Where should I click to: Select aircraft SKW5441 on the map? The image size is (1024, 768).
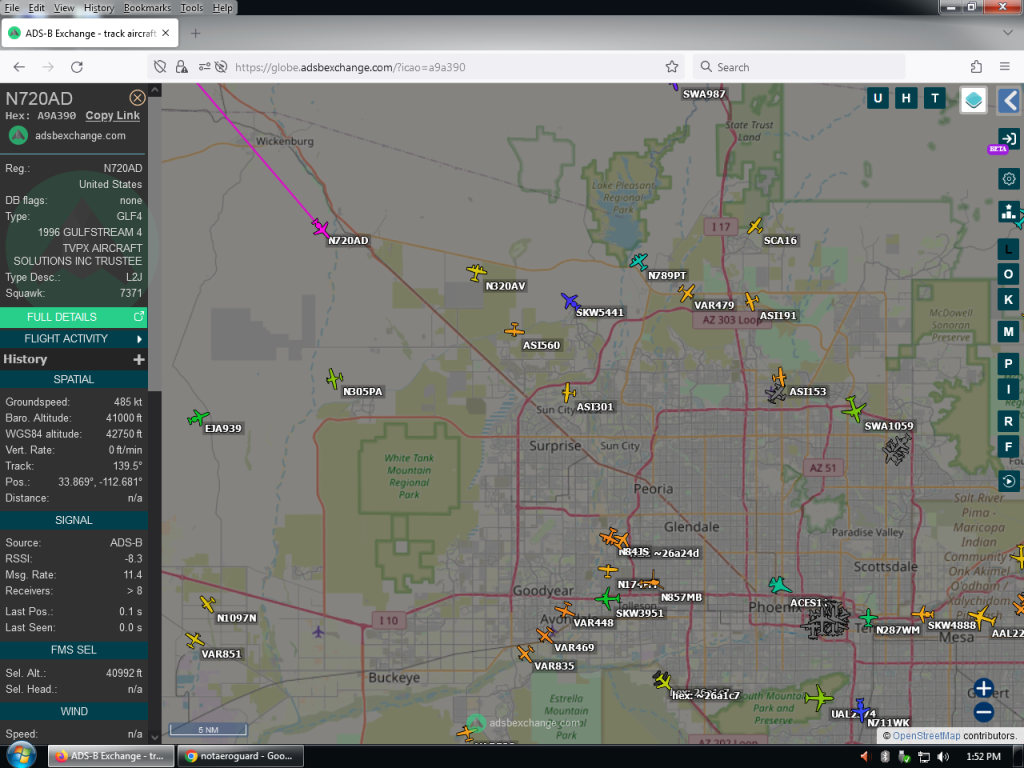pyautogui.click(x=570, y=301)
